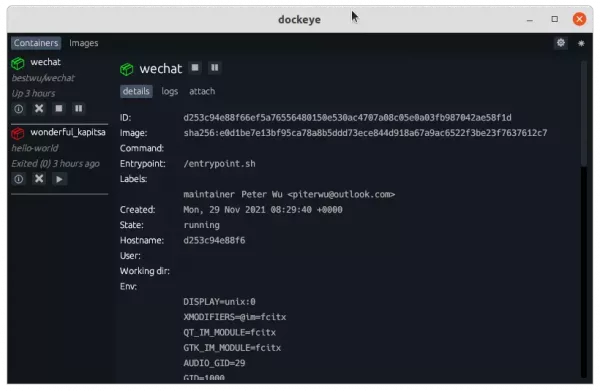
Task: Open the logs tab for wechat
Action: [x=170, y=91]
